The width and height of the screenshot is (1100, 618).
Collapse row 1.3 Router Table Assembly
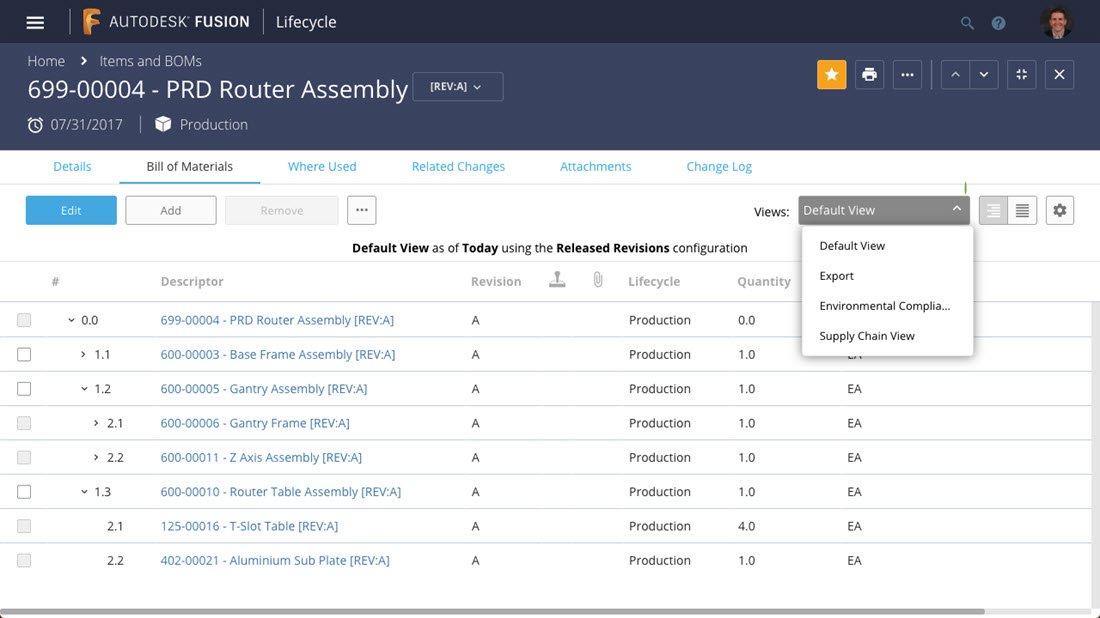point(83,492)
